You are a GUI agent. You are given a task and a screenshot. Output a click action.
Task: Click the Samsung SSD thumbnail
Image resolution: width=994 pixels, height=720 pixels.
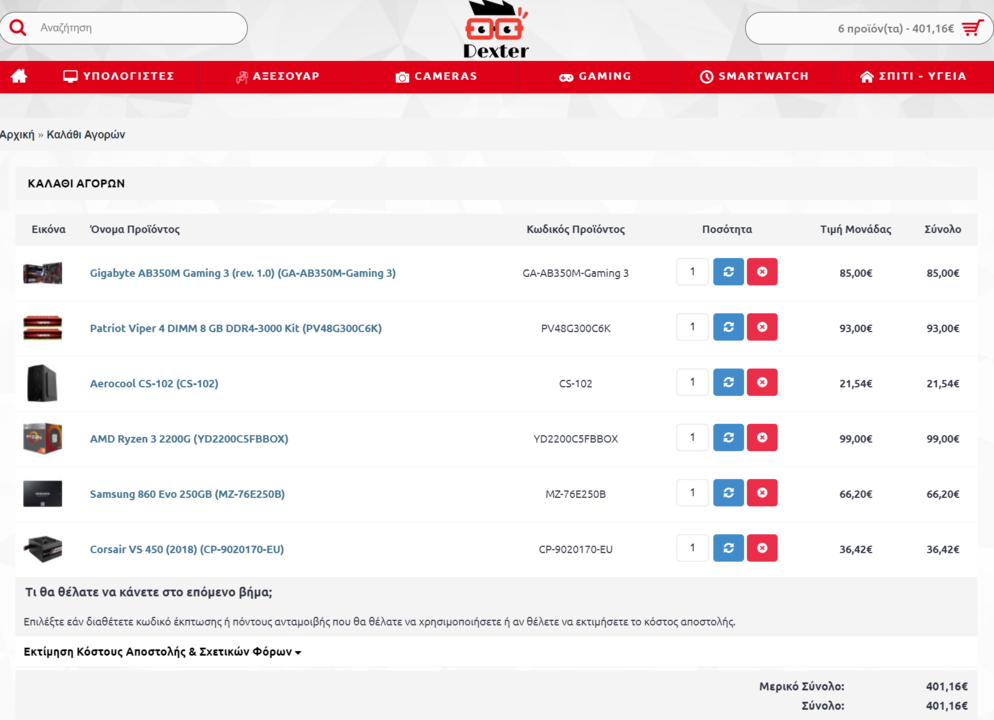coord(42,494)
